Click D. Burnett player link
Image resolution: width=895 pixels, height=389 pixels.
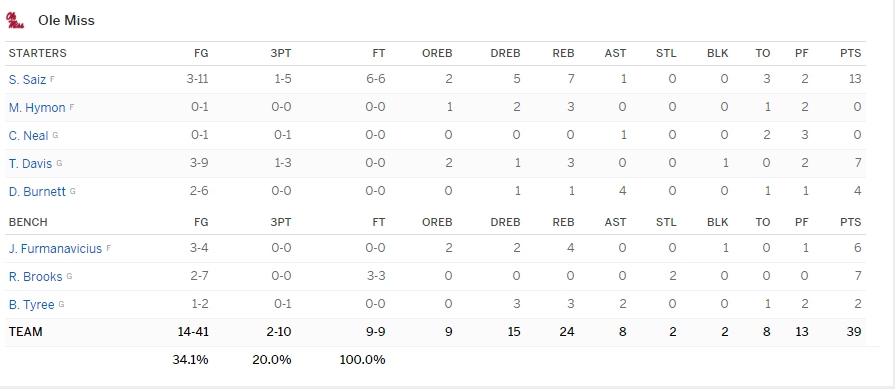[x=37, y=192]
